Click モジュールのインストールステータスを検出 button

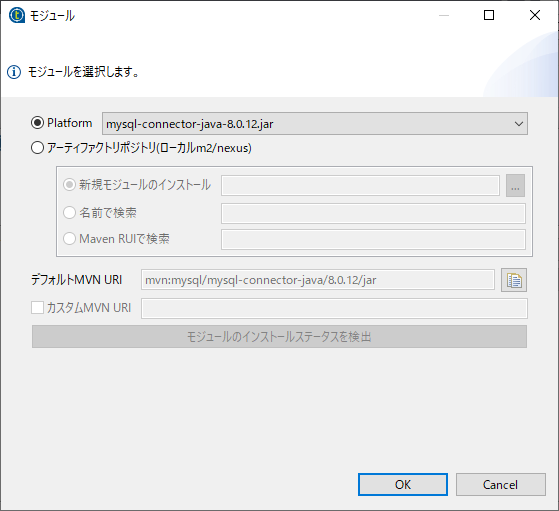[280, 337]
